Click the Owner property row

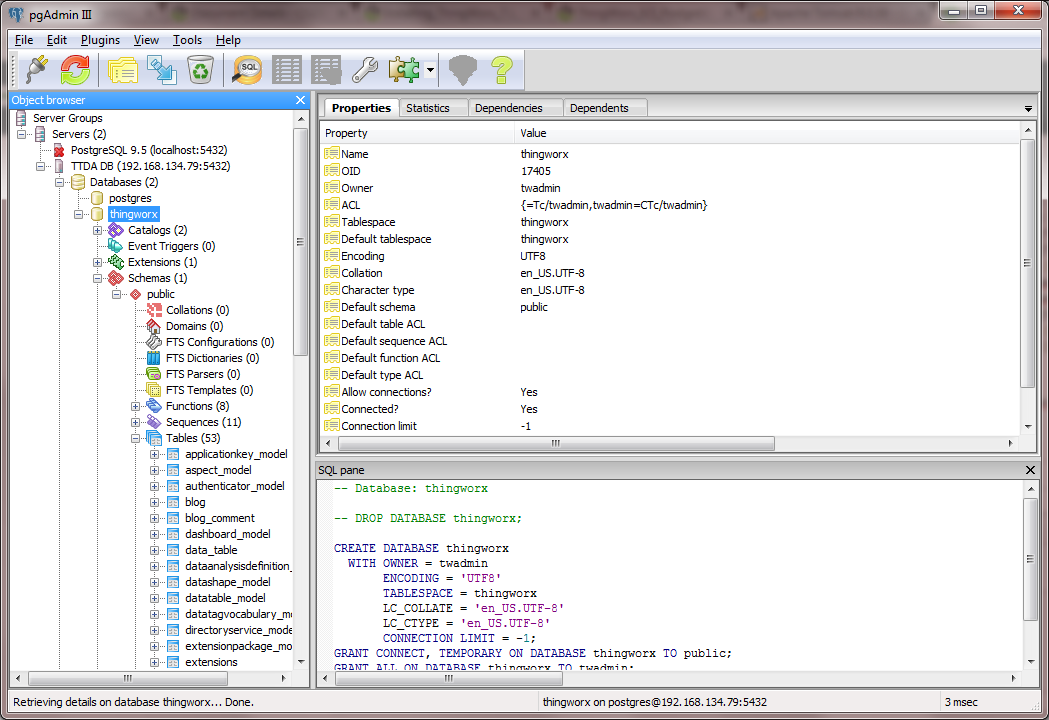(670, 188)
